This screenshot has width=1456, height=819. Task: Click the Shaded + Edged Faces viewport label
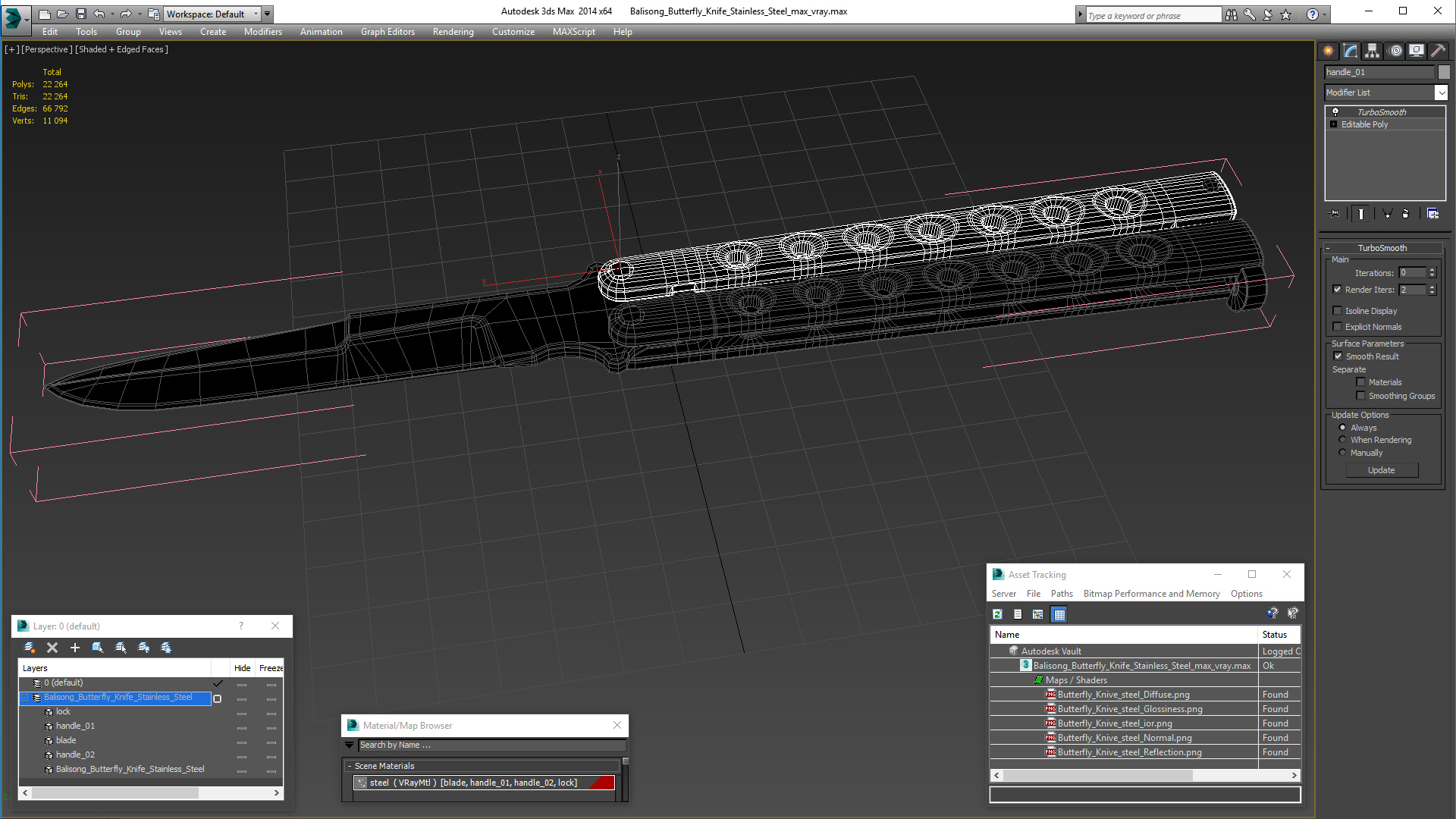[122, 49]
